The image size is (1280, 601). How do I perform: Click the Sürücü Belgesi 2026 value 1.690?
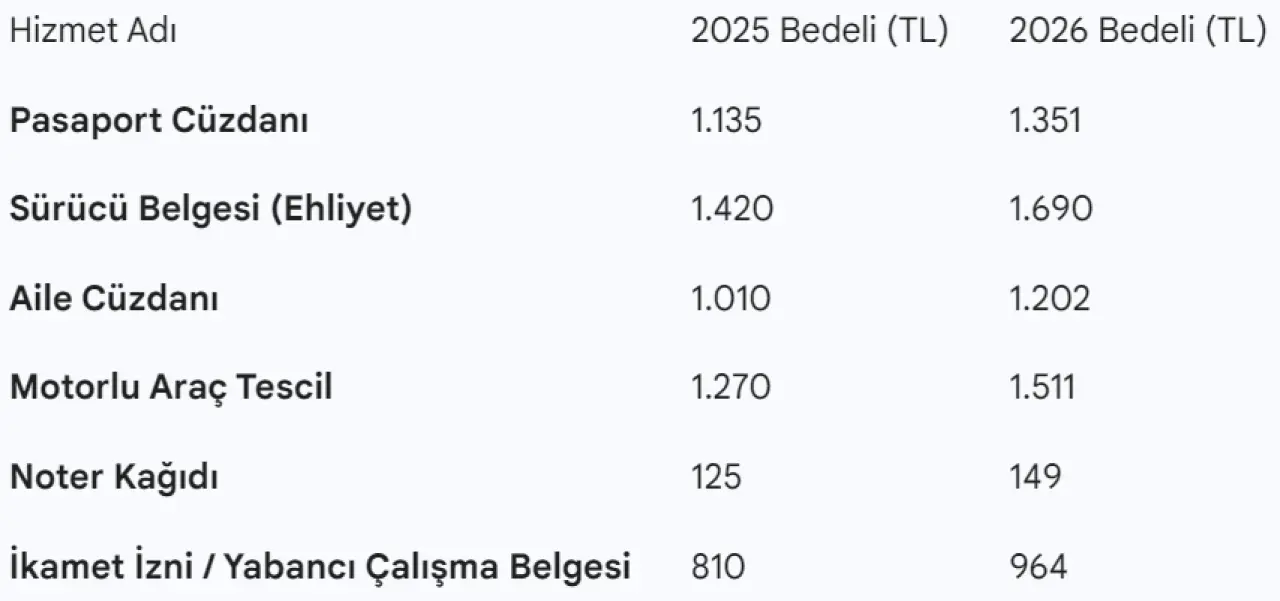pyautogui.click(x=1051, y=210)
